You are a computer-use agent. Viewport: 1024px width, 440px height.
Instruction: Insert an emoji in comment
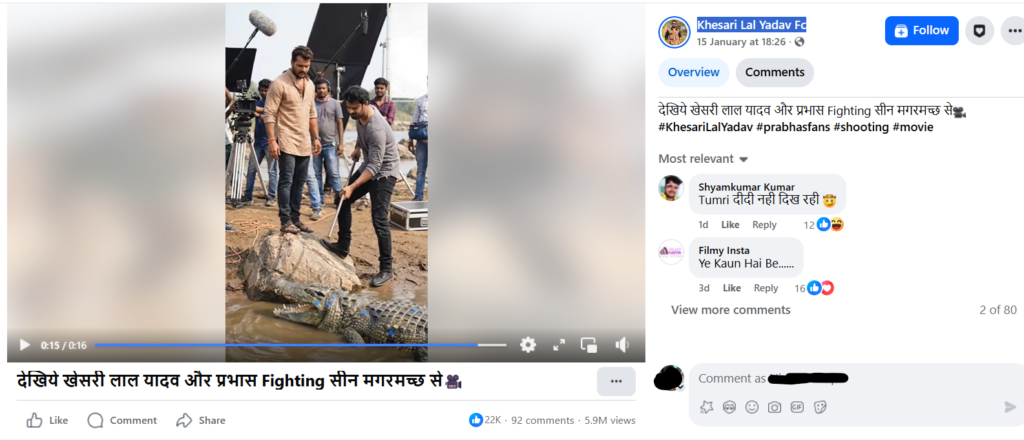[x=751, y=407]
